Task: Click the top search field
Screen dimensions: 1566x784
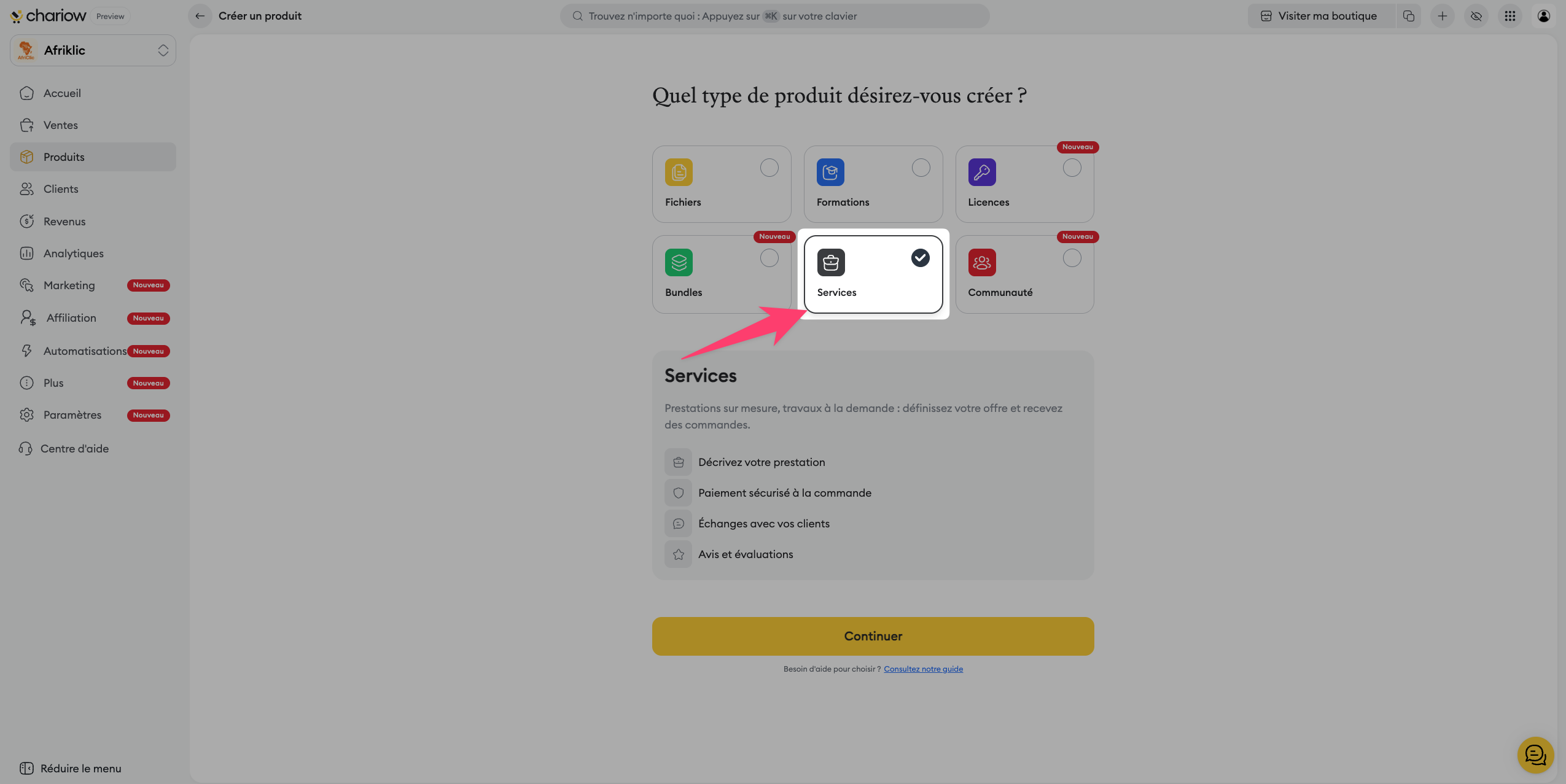Action: pos(774,16)
